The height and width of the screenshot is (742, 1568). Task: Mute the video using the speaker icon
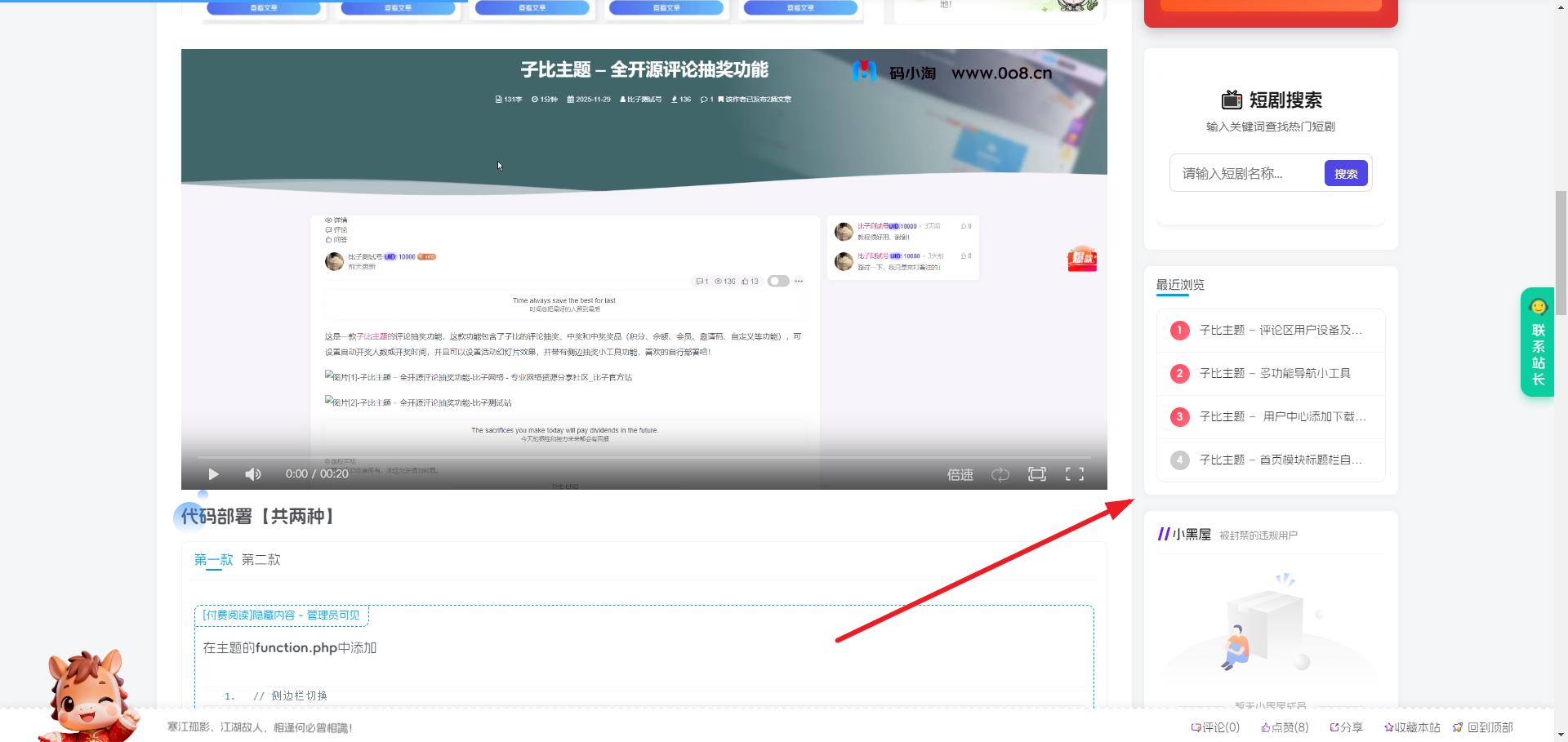pyautogui.click(x=253, y=474)
